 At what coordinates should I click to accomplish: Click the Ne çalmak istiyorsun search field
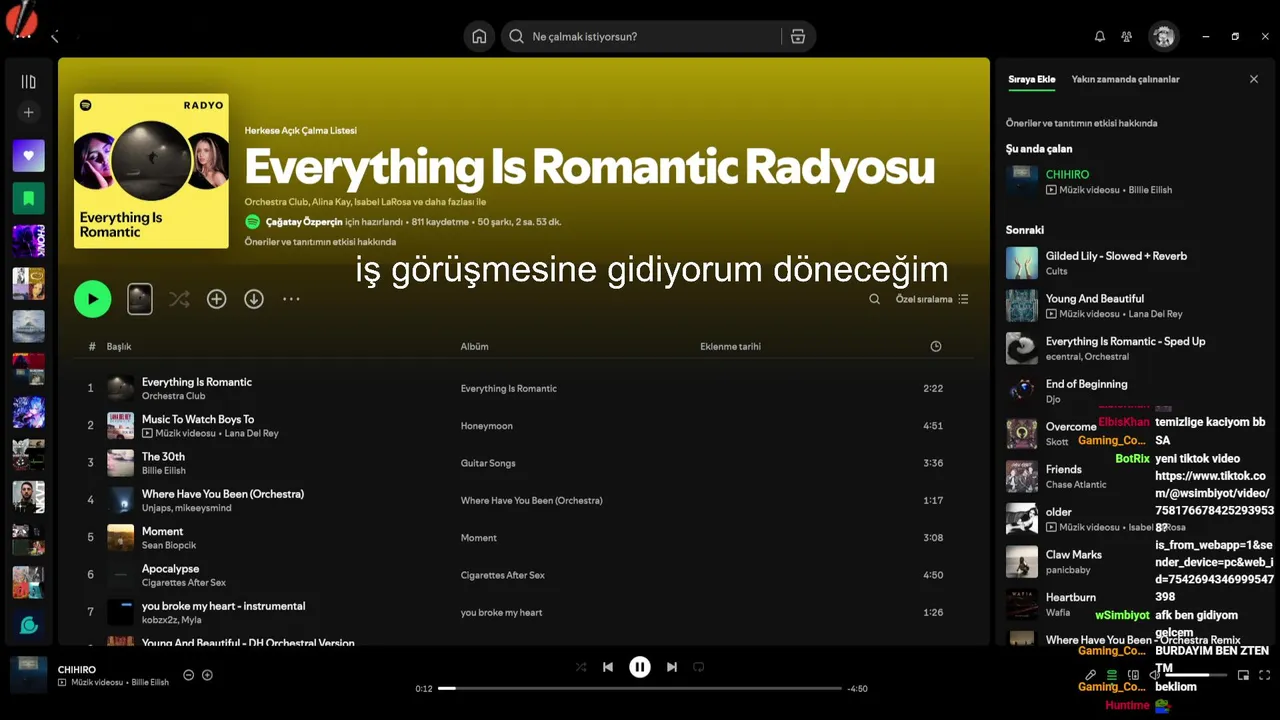coord(640,37)
